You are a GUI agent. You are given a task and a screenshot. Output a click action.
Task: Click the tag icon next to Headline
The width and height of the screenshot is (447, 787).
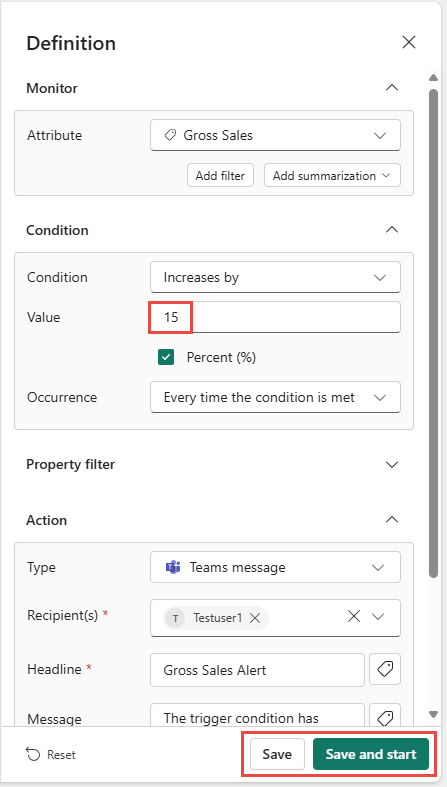[x=385, y=669]
